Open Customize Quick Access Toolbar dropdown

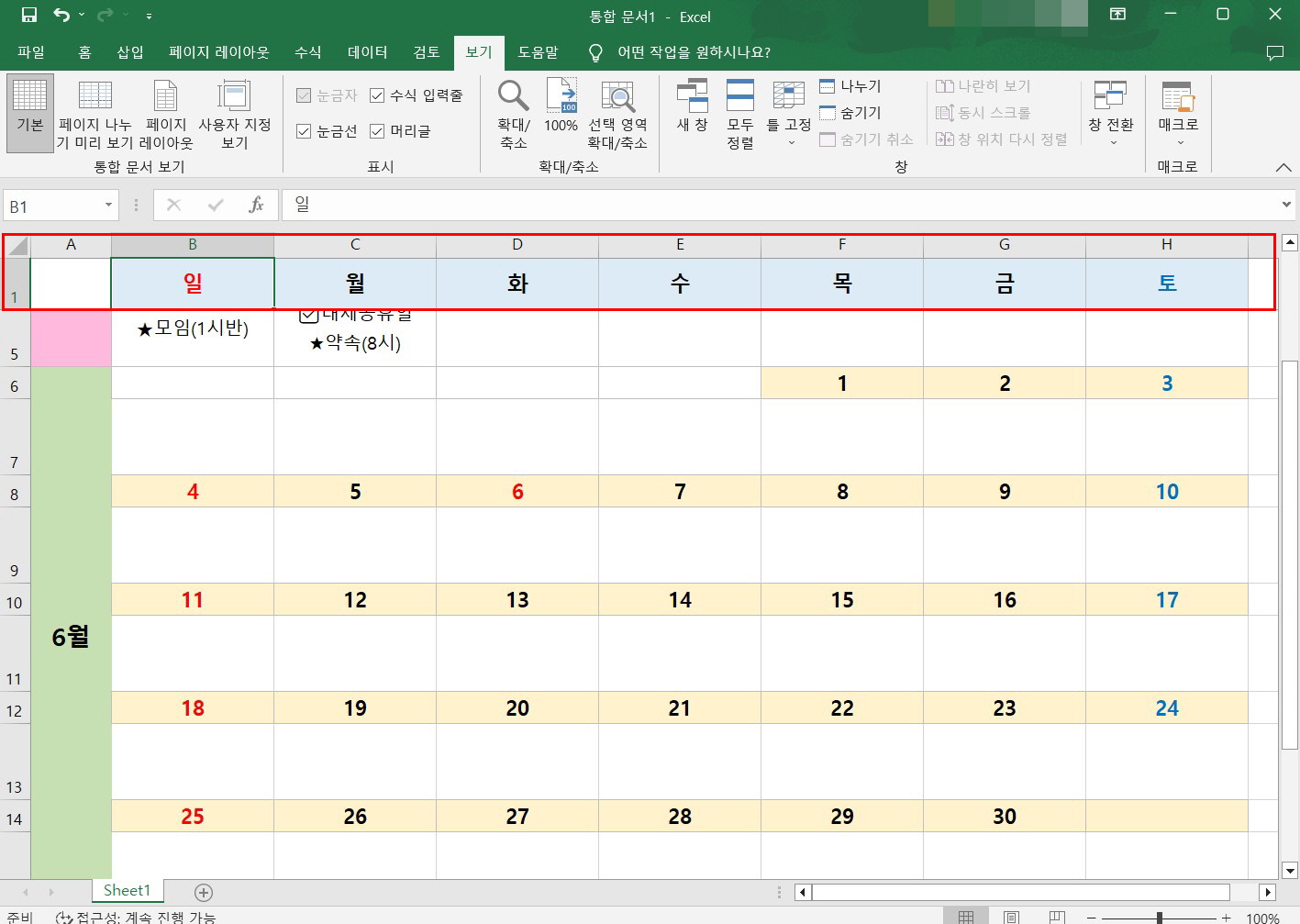click(x=149, y=16)
